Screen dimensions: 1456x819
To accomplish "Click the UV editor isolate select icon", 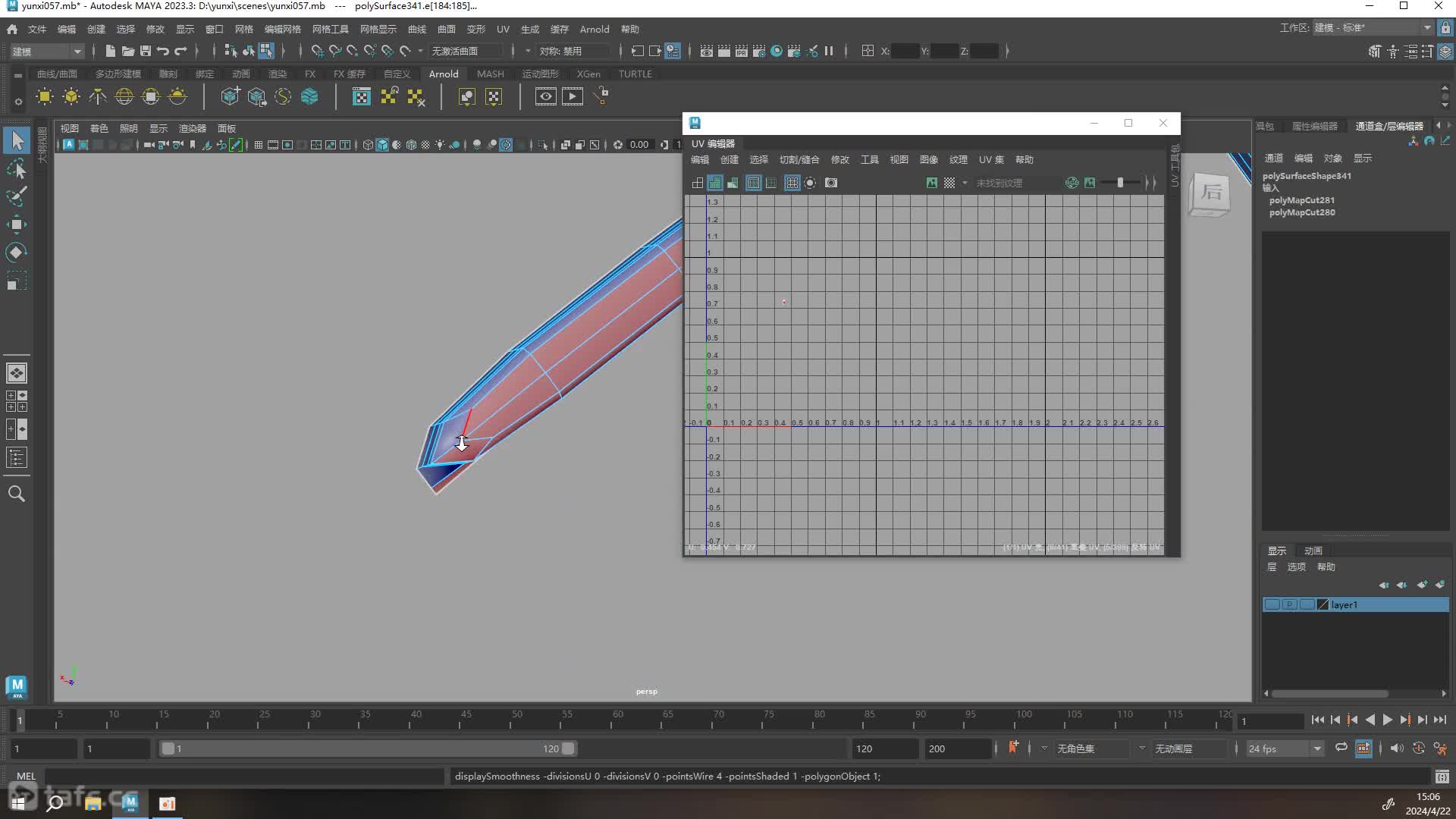I will point(810,183).
